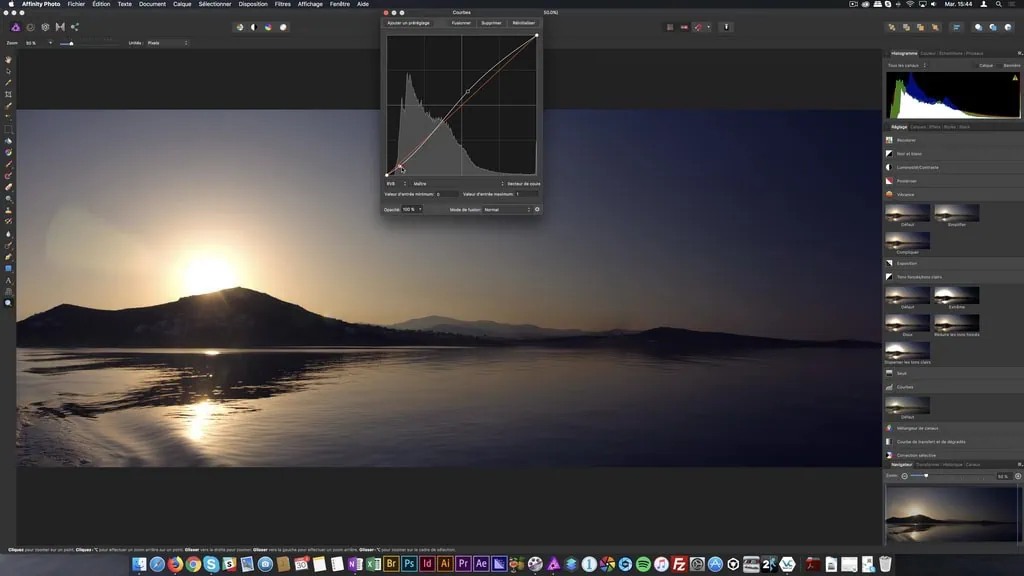Switch to the Liquify persona icon
The height and width of the screenshot is (576, 1024).
pyautogui.click(x=31, y=27)
